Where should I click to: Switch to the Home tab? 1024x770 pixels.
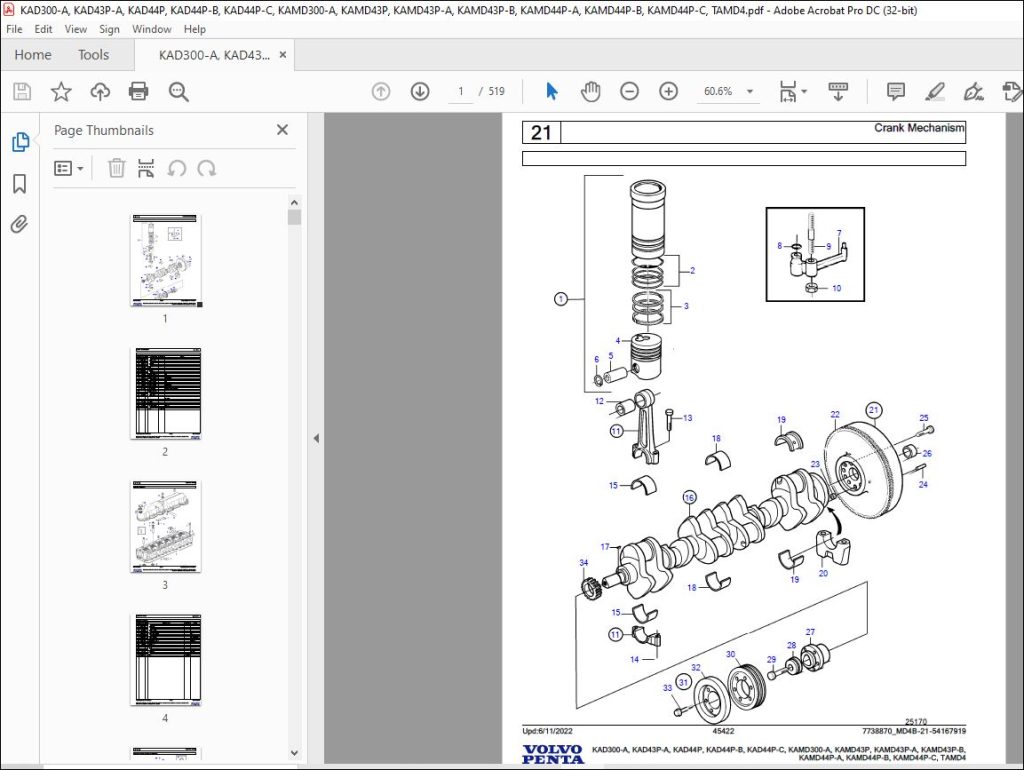pos(33,55)
